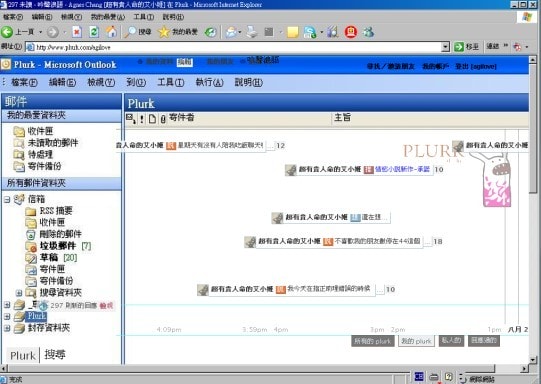The image size is (541, 384).
Task: Expand the 封存資料夾 tree node
Action: tap(7, 328)
